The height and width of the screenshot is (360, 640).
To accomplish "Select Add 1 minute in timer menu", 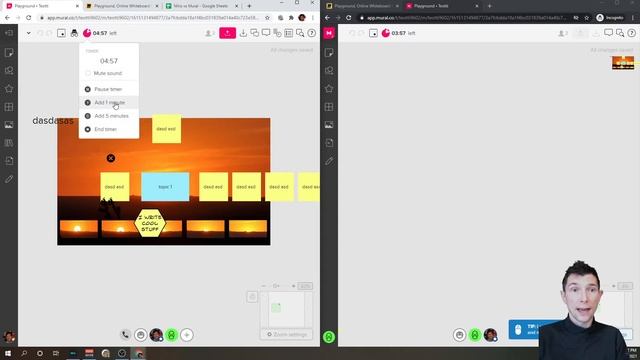I will (109, 102).
